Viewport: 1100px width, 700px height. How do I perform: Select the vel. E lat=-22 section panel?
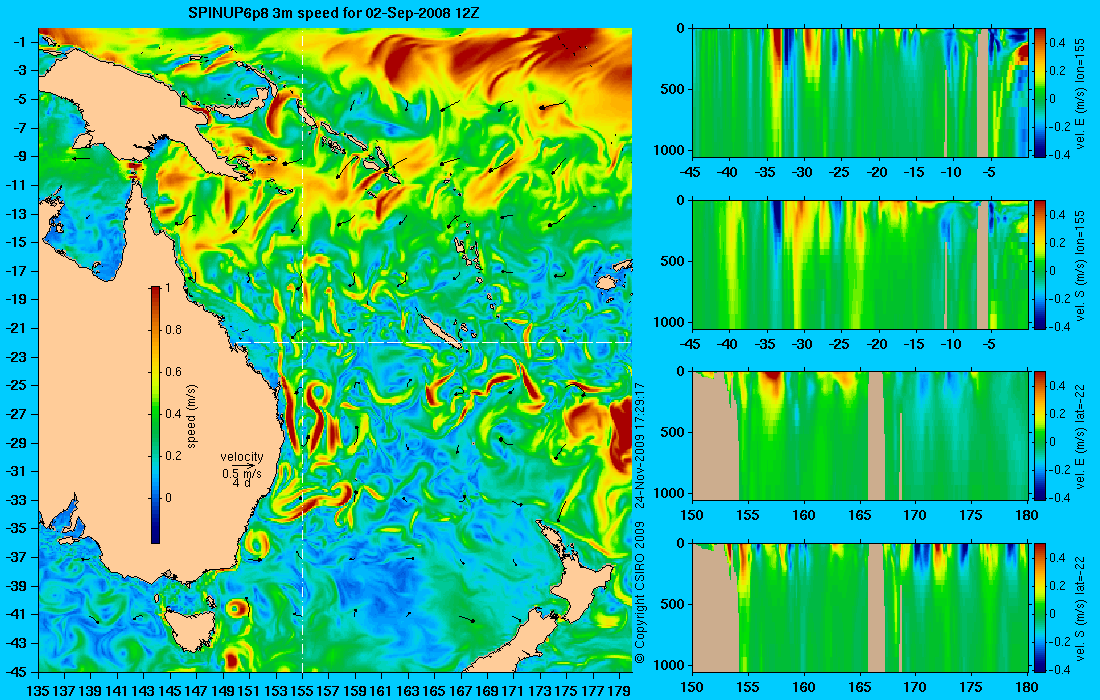[860, 436]
